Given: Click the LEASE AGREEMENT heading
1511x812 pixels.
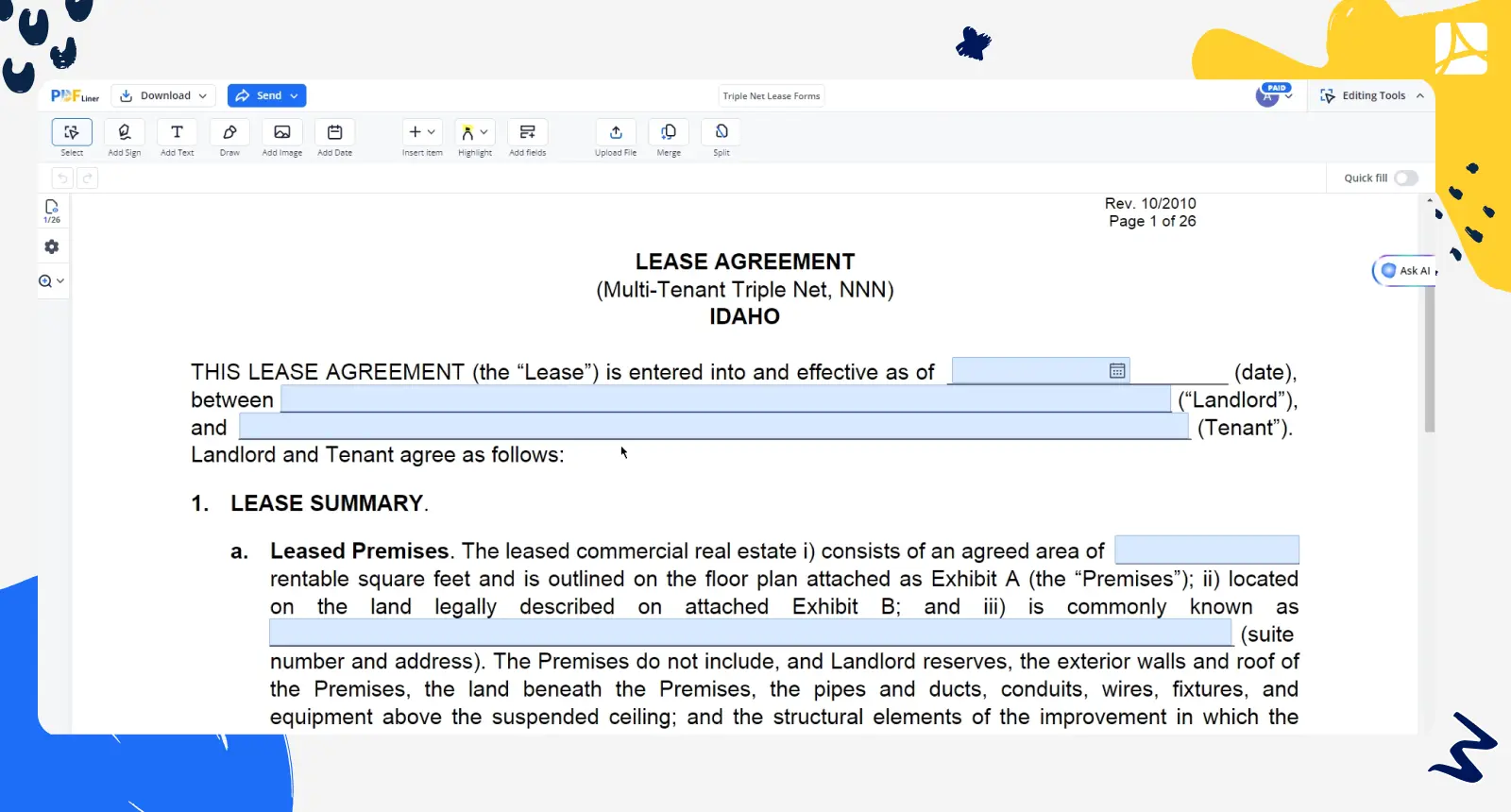Looking at the screenshot, I should click(x=745, y=262).
